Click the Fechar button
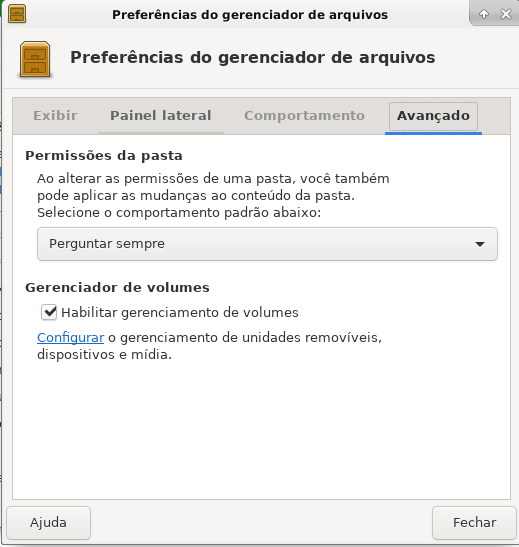Viewport: 519px width, 547px height. pos(474,523)
